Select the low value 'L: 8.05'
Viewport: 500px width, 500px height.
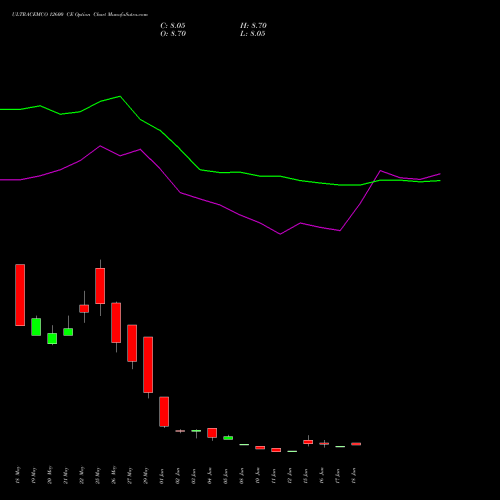click(253, 34)
